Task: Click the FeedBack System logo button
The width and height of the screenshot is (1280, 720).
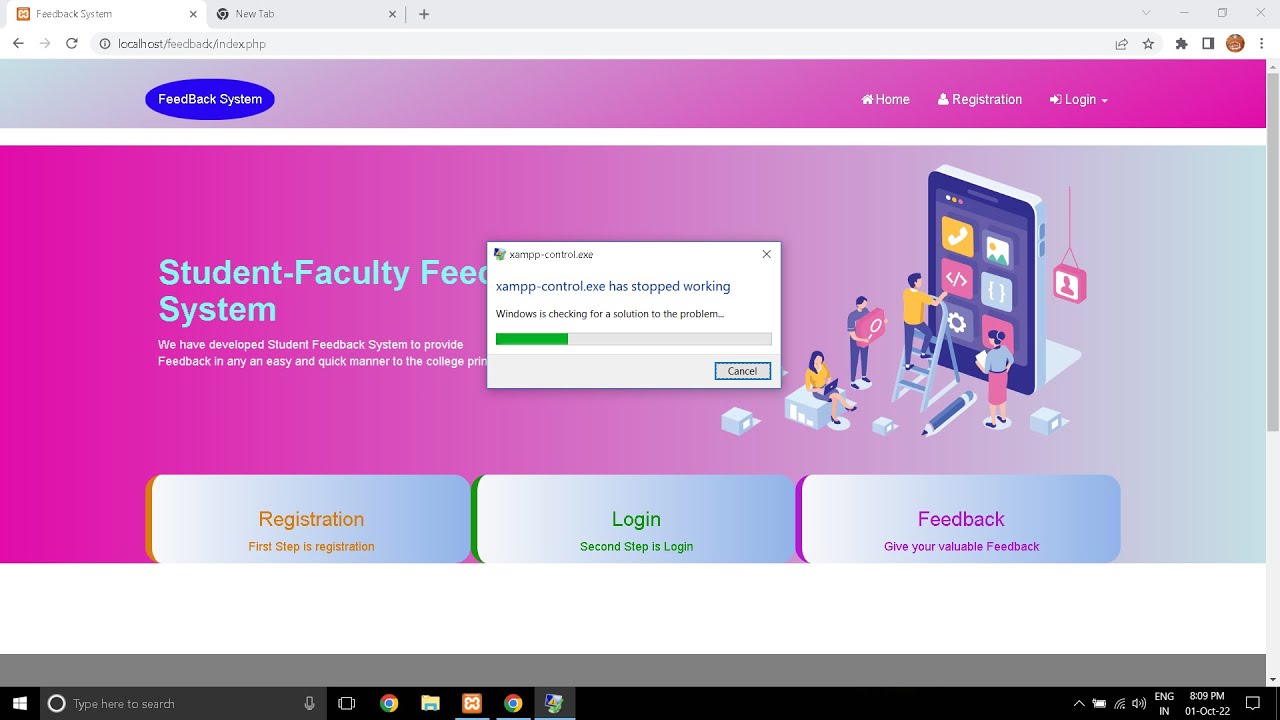Action: pyautogui.click(x=210, y=99)
